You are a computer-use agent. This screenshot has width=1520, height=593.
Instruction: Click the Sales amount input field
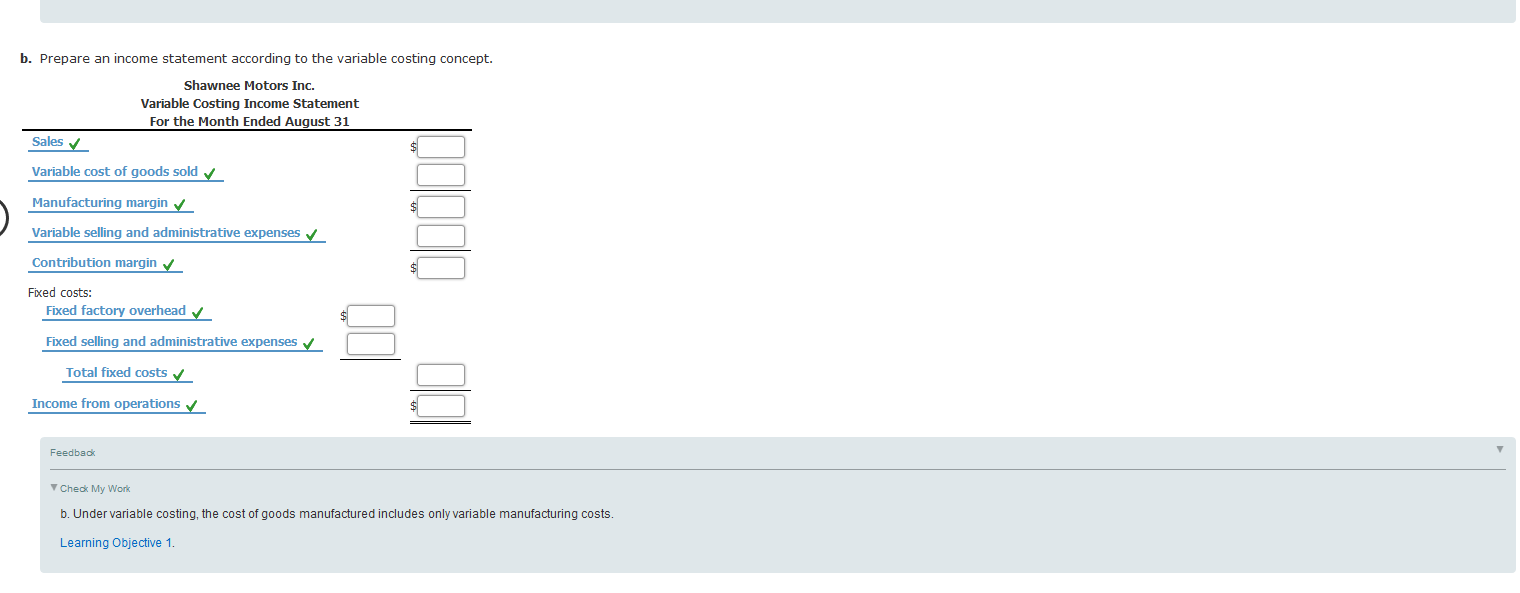[x=440, y=146]
